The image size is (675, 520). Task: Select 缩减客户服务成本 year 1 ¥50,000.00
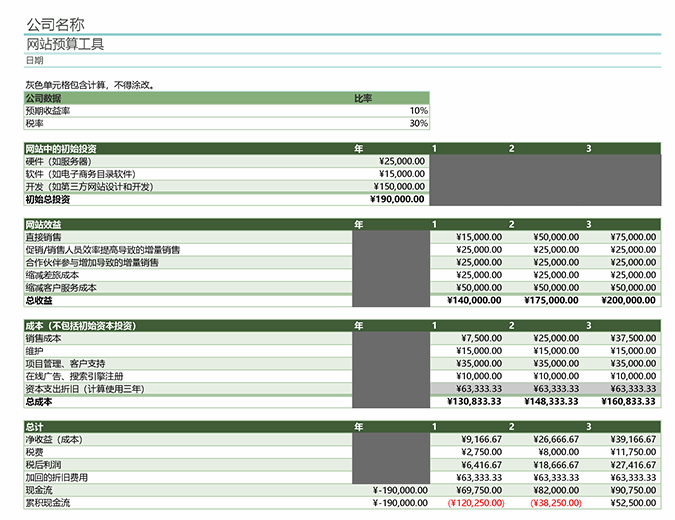(x=479, y=287)
